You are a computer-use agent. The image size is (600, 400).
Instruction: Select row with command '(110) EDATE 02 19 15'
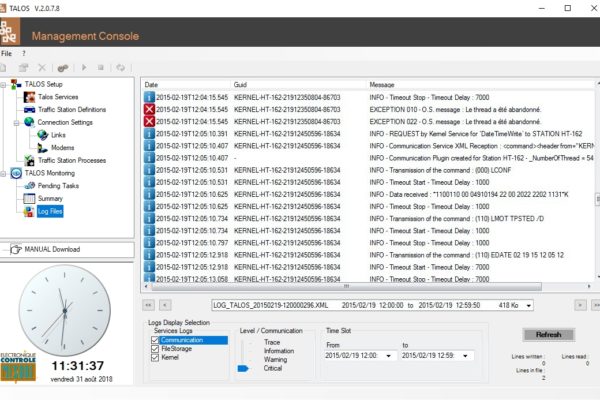tap(369, 255)
